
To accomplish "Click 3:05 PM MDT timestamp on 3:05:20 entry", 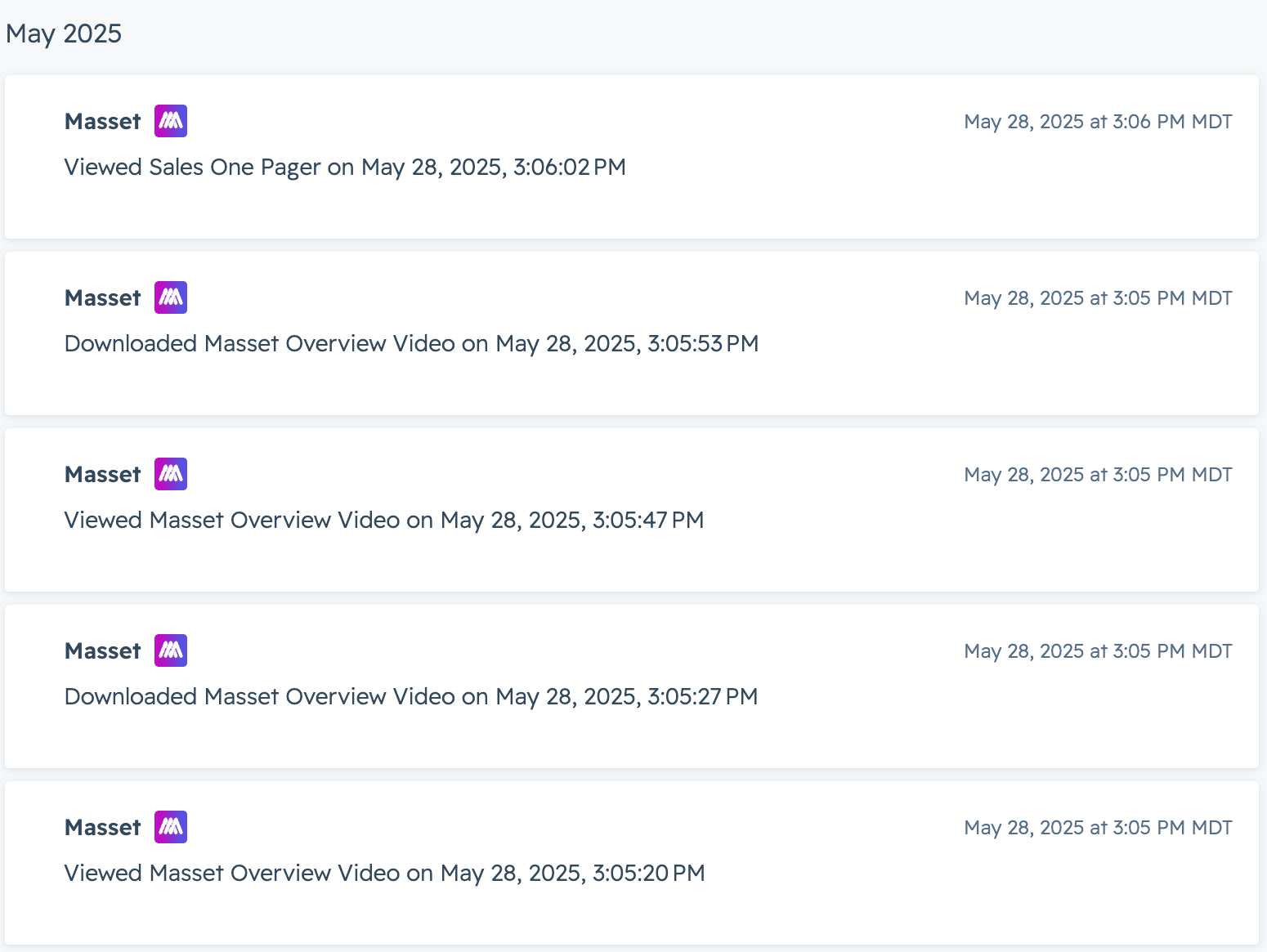I will click(1098, 828).
